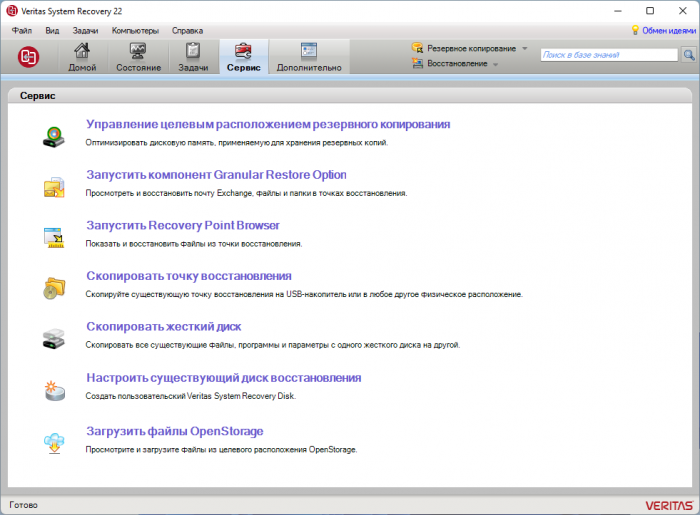Expand the Резервное копирование dropdown
The width and height of the screenshot is (700, 515).
[x=524, y=48]
